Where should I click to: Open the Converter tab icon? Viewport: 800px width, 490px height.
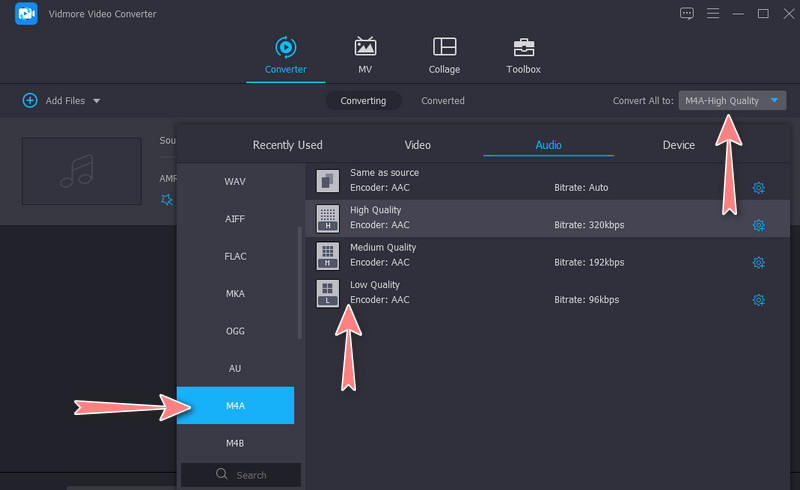(x=285, y=48)
